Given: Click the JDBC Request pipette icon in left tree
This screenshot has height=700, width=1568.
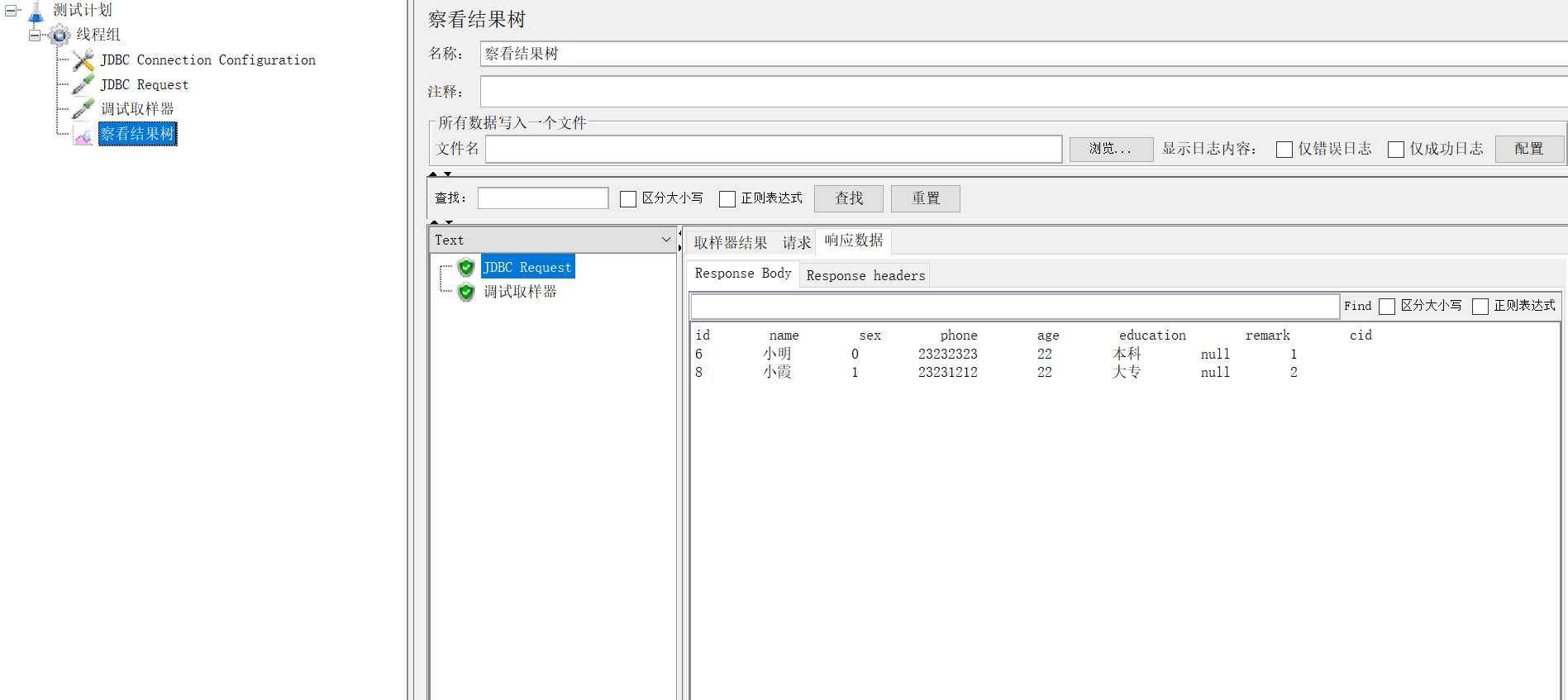Looking at the screenshot, I should pos(83,84).
